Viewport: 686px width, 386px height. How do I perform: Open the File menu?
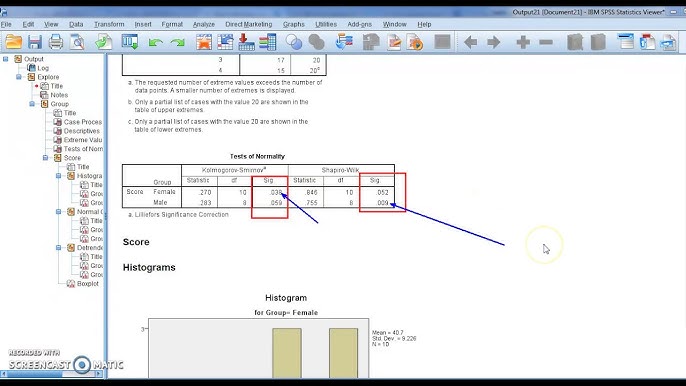[6, 25]
